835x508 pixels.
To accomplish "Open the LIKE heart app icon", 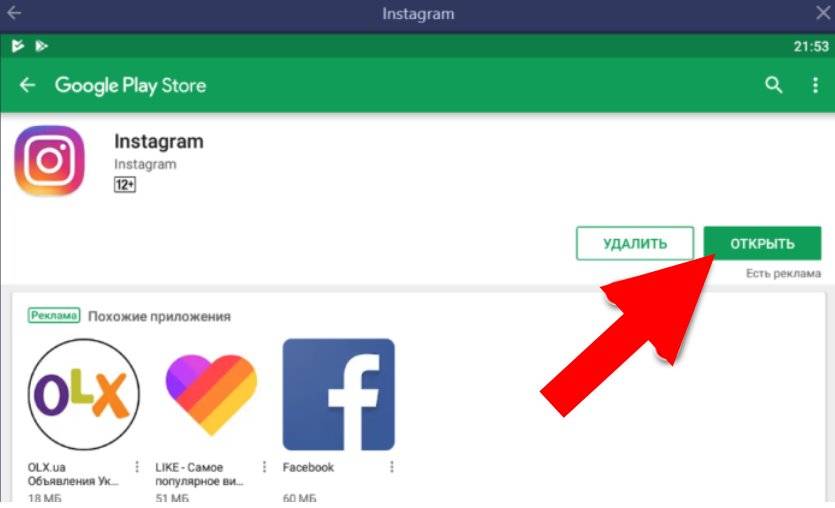I will (211, 395).
